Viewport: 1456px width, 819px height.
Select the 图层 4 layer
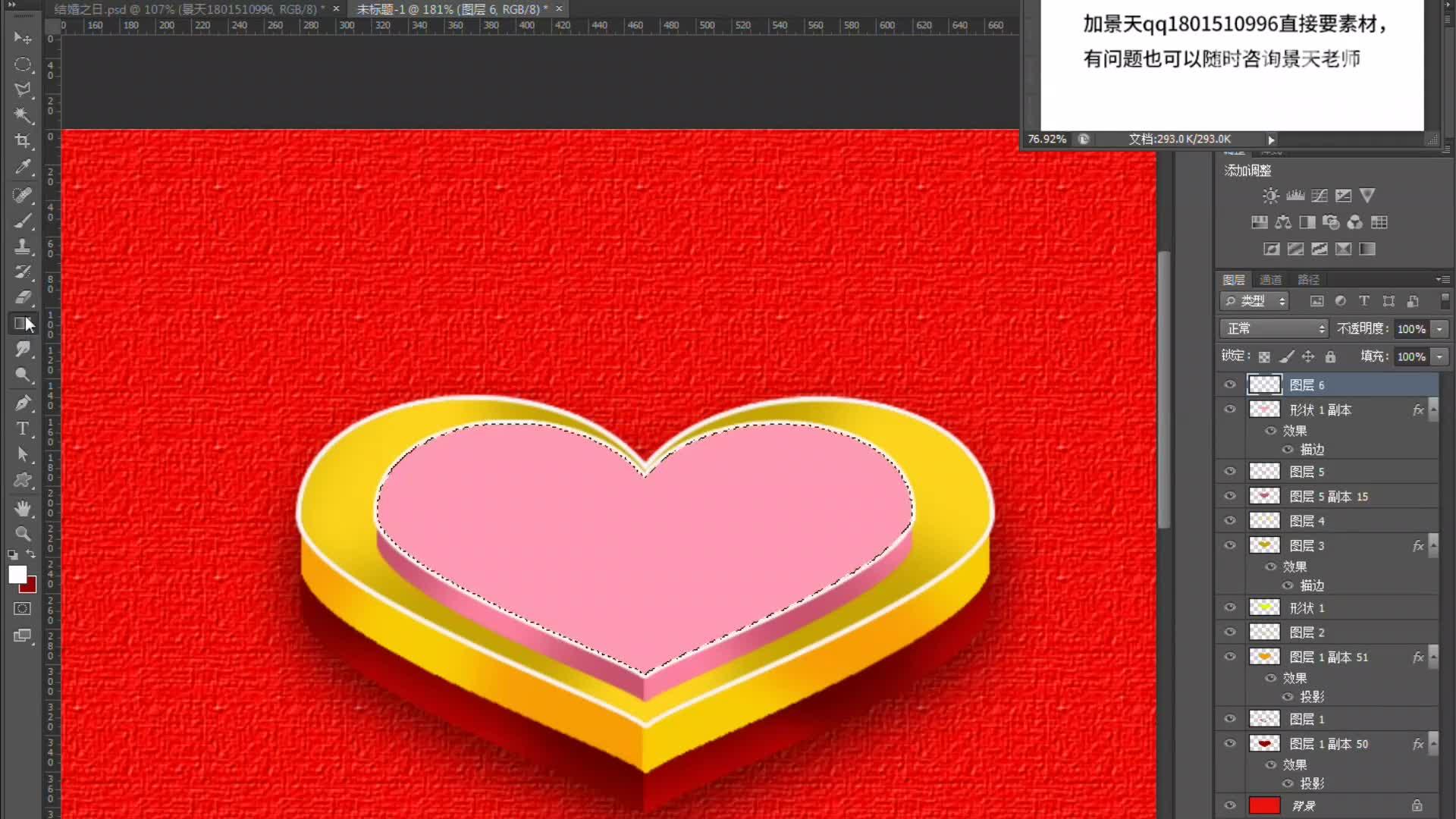[1307, 521]
